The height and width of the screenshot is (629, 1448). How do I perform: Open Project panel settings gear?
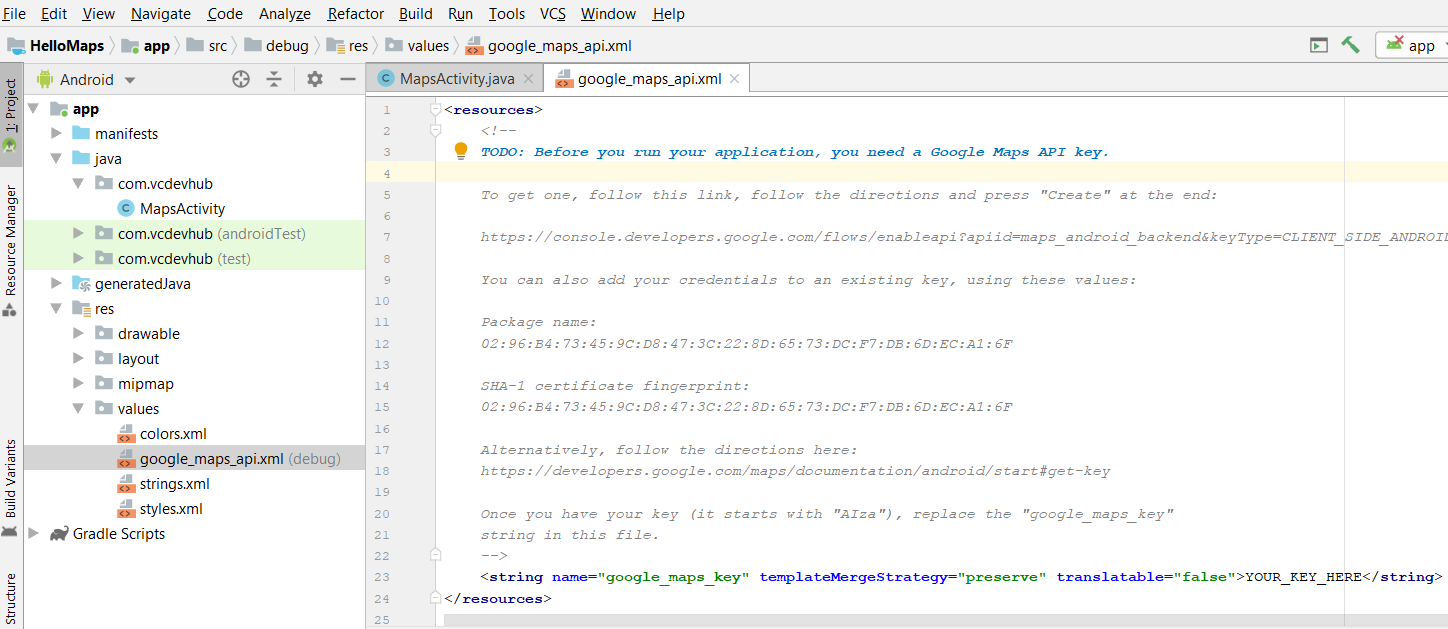315,79
